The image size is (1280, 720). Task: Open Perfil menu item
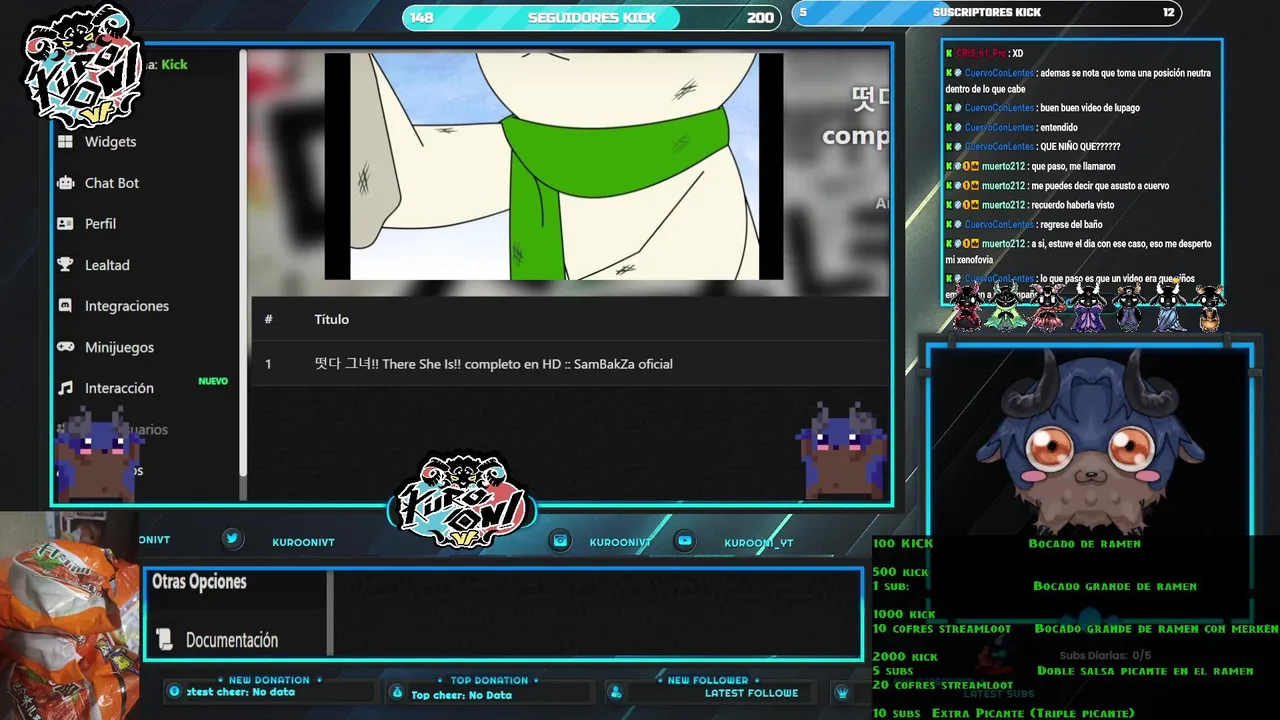100,224
